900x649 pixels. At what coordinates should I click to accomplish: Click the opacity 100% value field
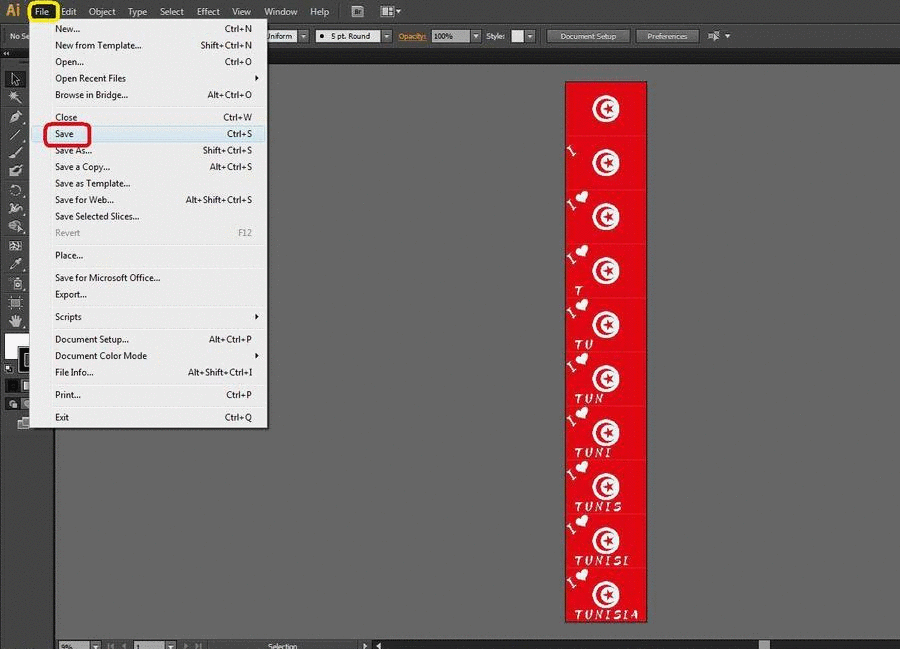tap(451, 36)
